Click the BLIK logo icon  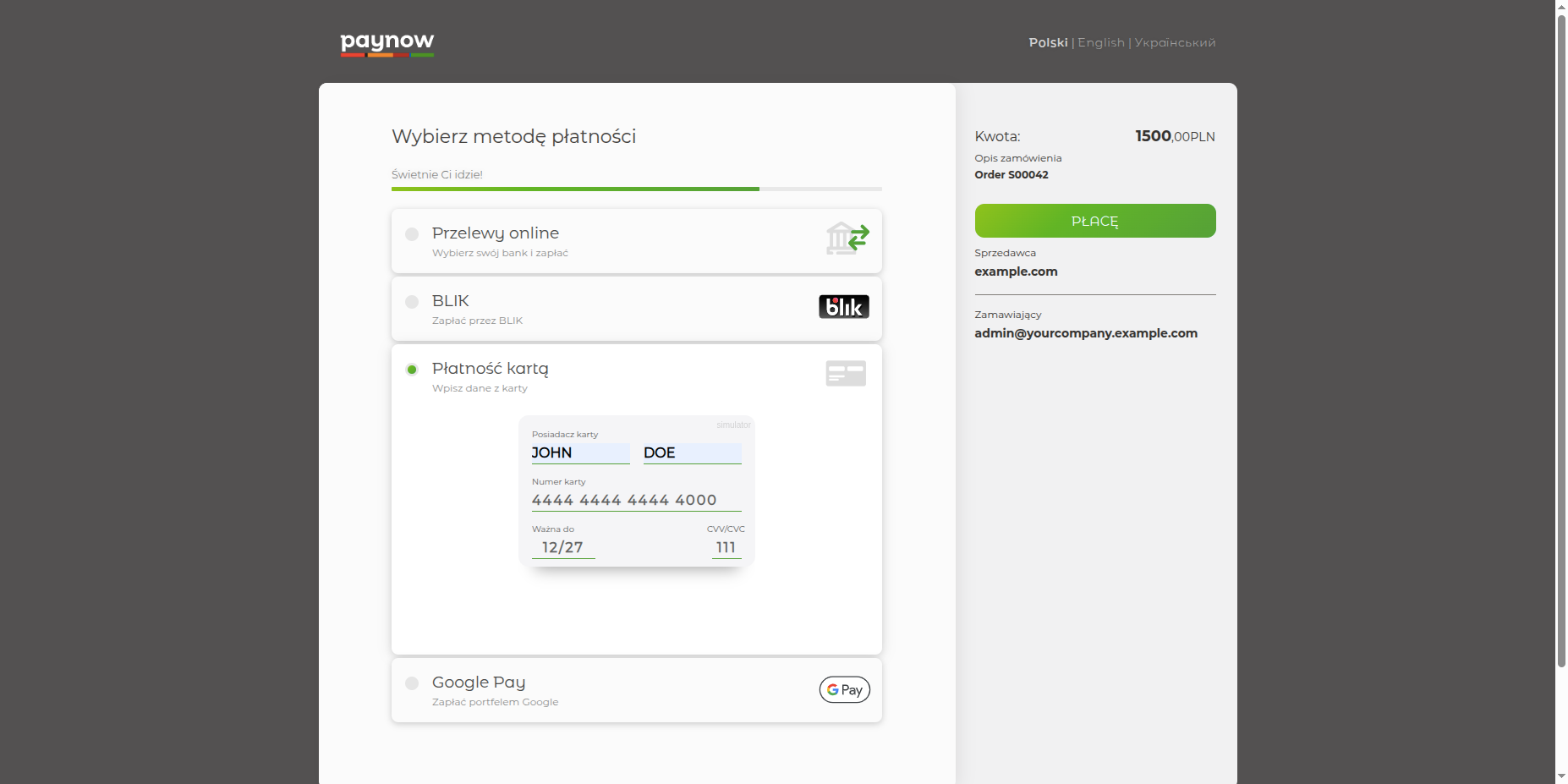tap(843, 307)
